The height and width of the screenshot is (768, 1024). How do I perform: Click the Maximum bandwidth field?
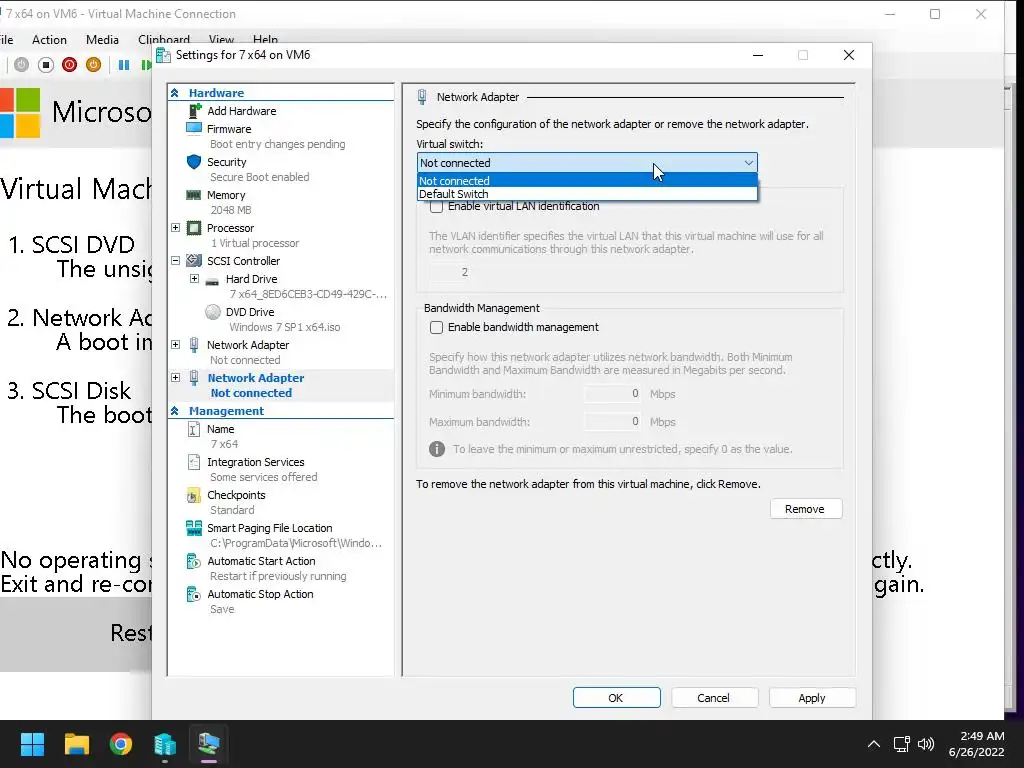pyautogui.click(x=613, y=421)
